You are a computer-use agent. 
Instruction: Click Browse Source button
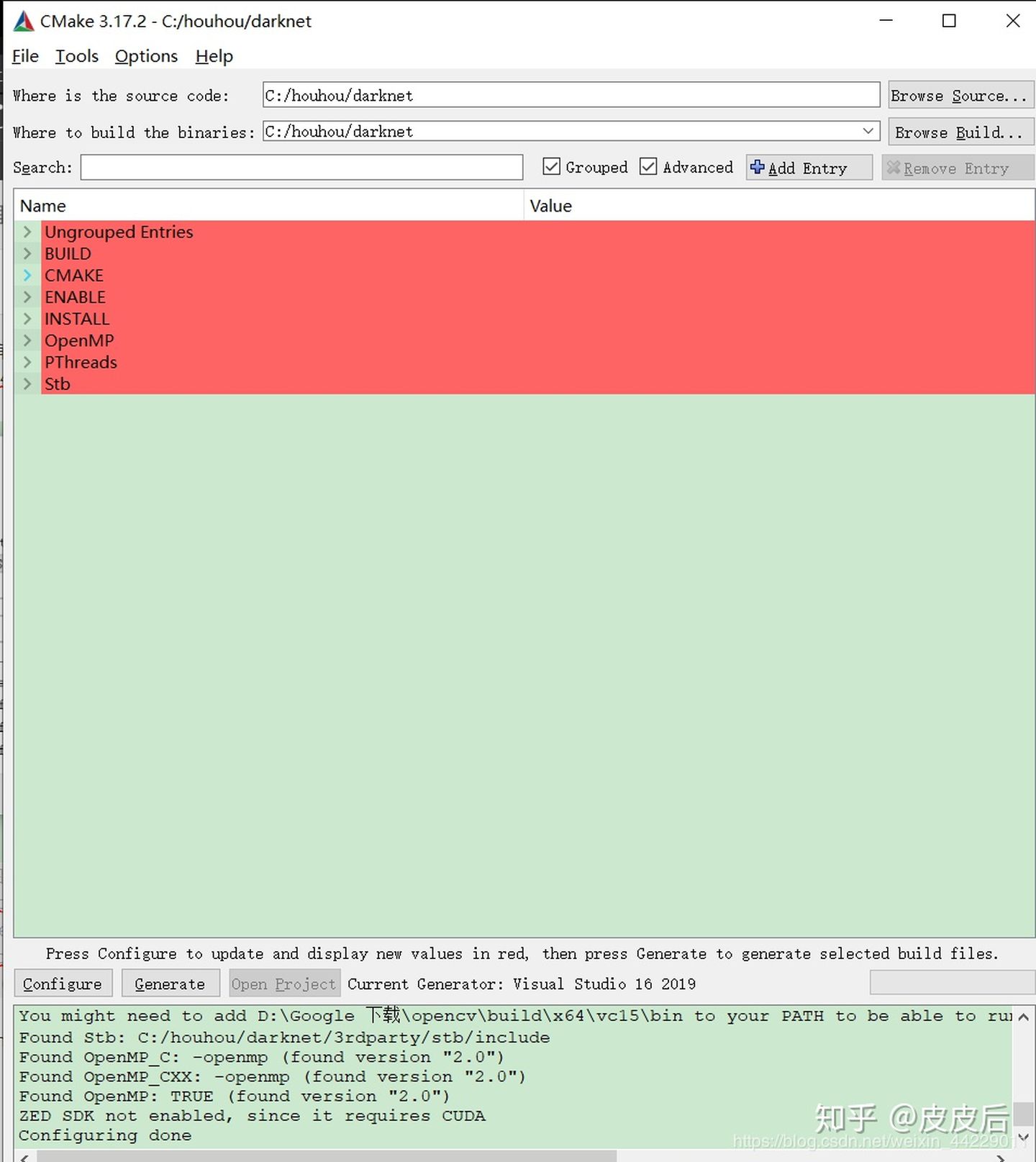pos(960,96)
